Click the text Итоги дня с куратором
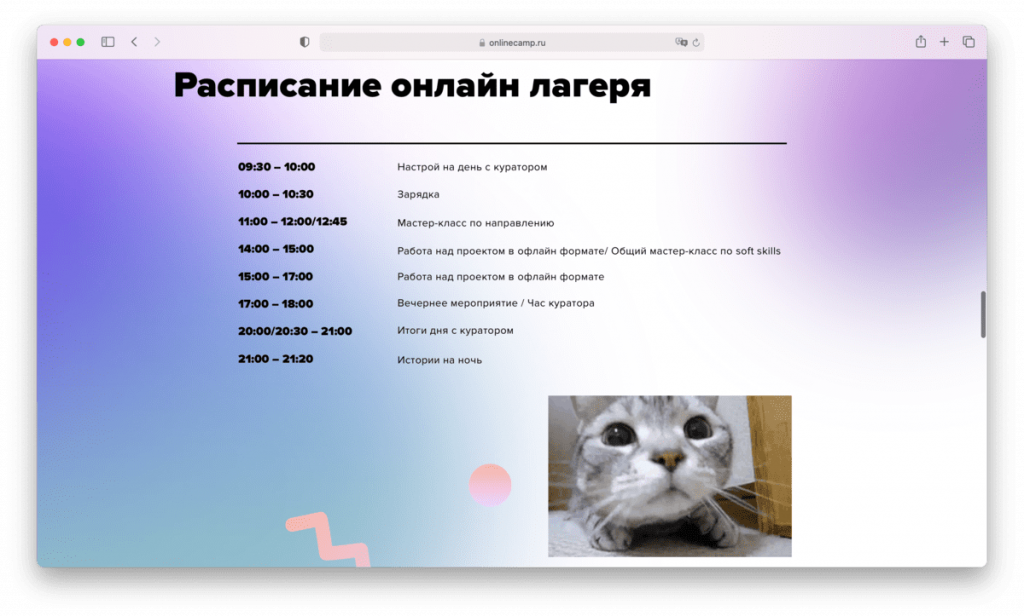This screenshot has width=1024, height=616. (455, 331)
